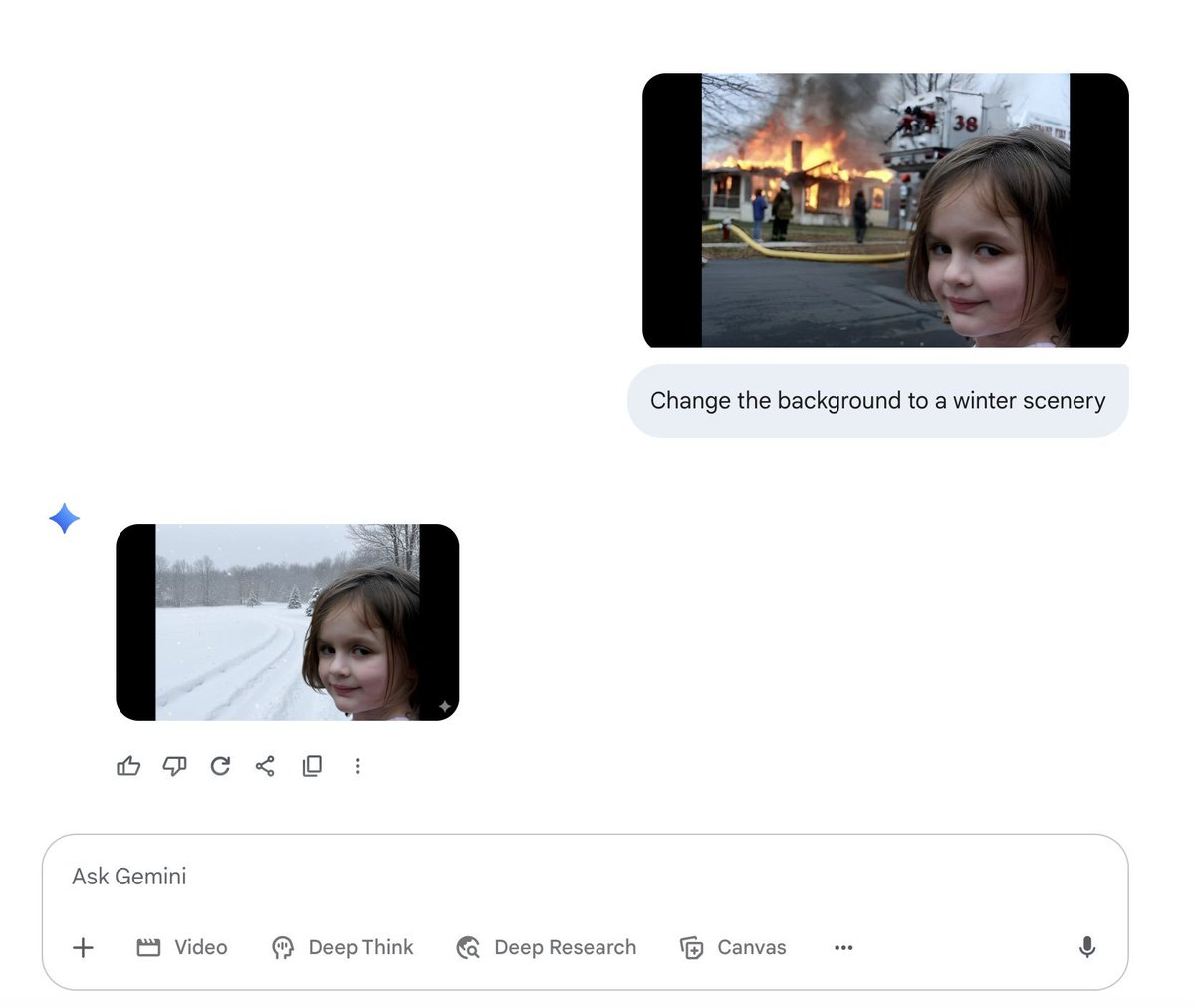Click the thumbs up icon under the response
Viewport: 1195px width, 1008px height.
128,766
